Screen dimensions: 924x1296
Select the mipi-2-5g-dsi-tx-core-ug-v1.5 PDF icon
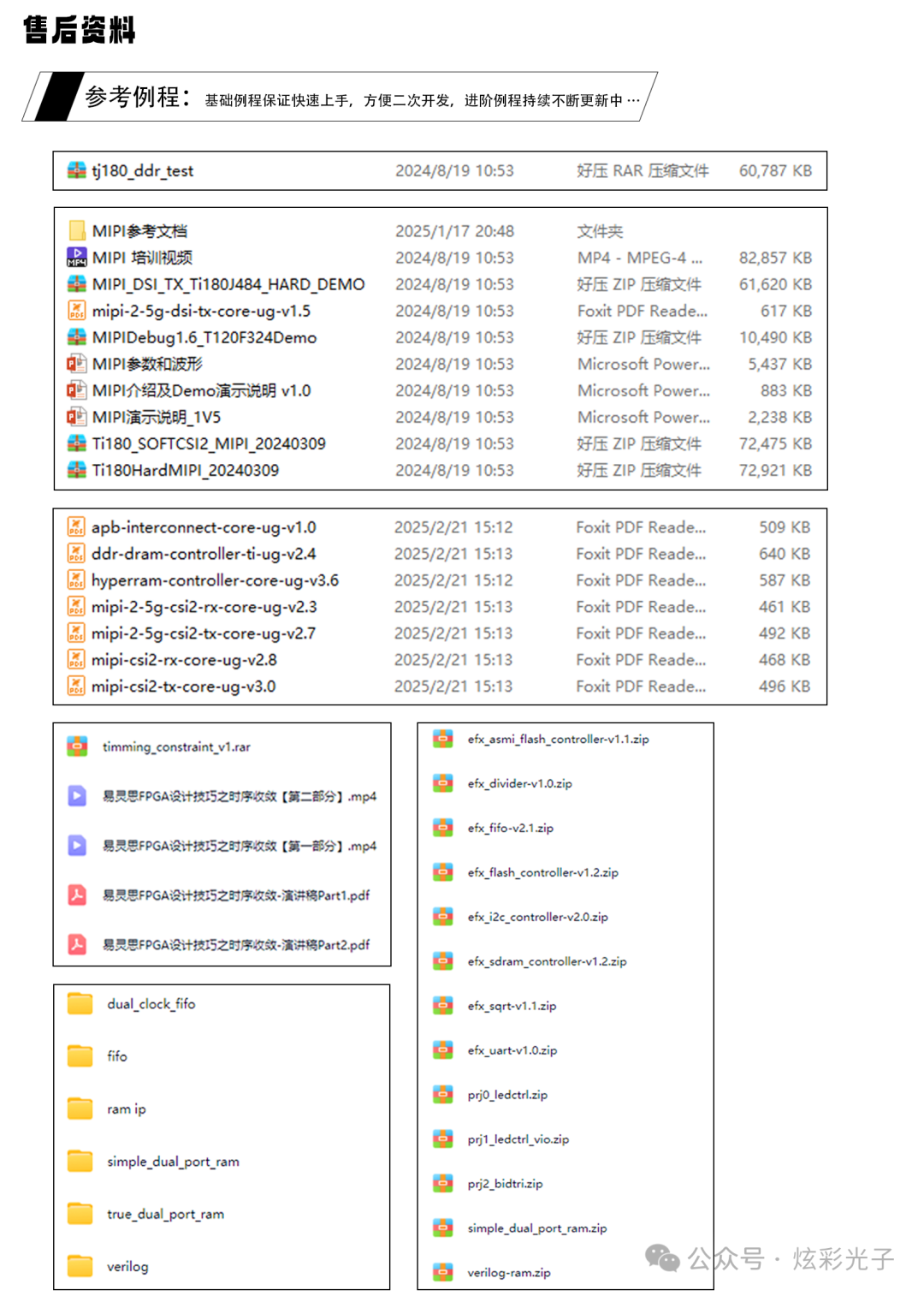76,310
